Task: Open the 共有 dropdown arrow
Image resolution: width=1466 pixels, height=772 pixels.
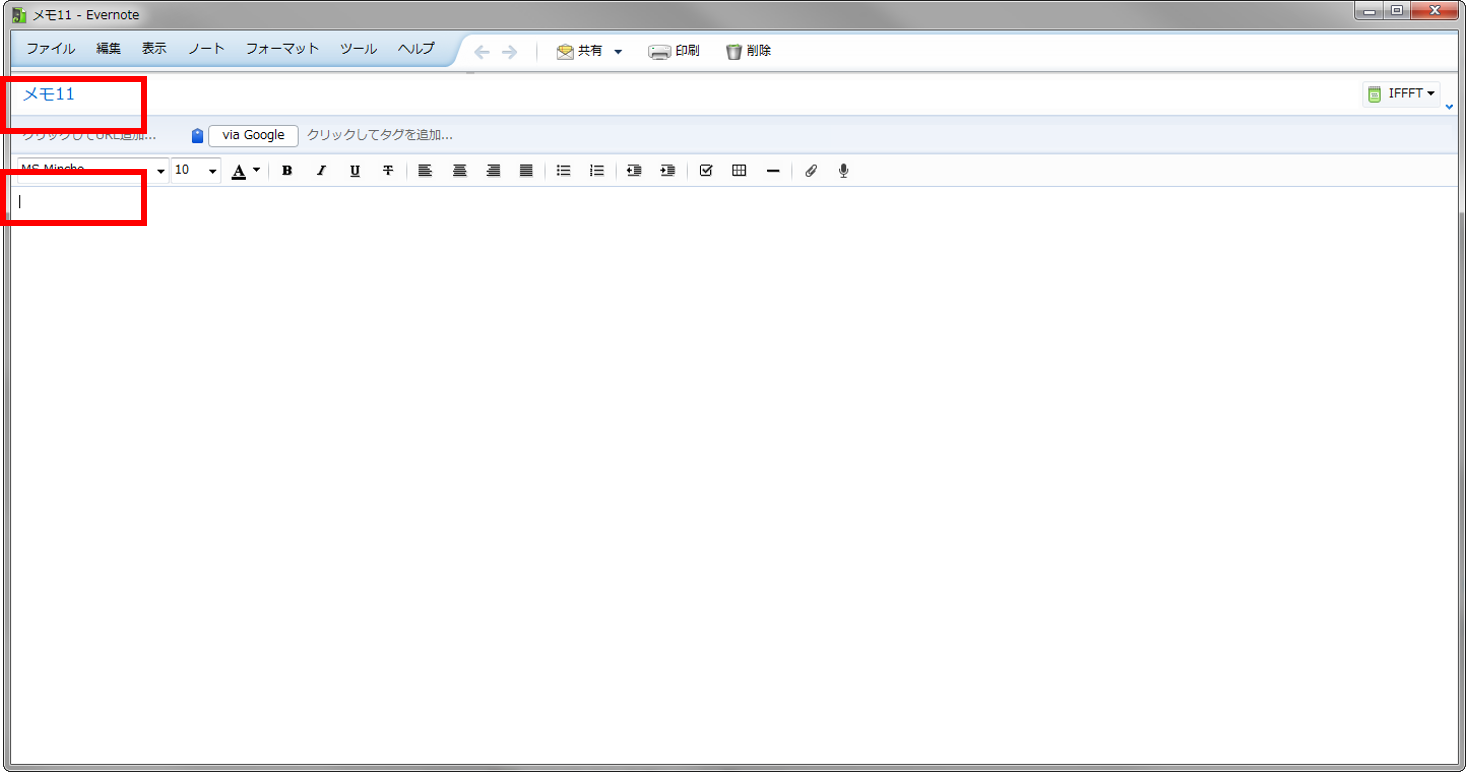Action: point(618,52)
